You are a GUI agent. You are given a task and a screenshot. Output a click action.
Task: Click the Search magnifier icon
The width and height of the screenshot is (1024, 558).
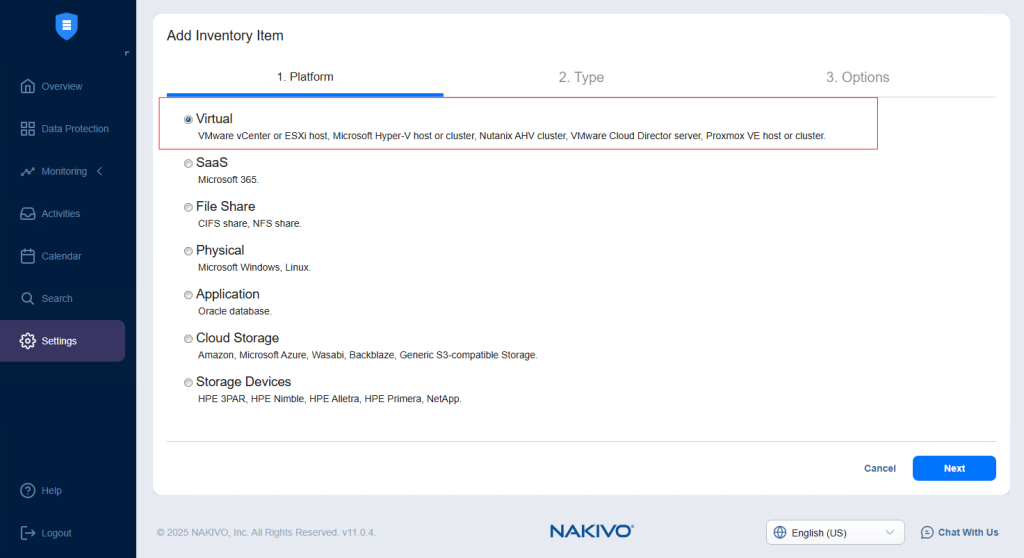(x=27, y=299)
